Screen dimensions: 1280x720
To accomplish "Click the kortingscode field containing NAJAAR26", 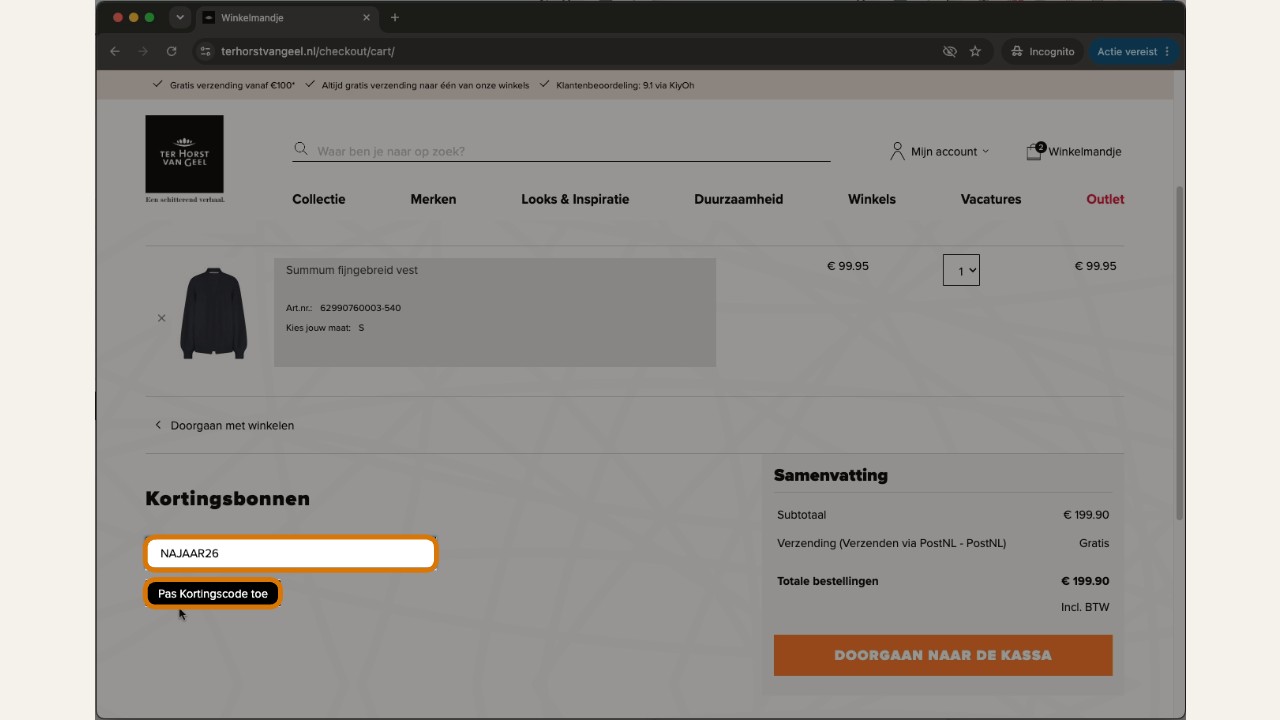I will click(x=291, y=553).
